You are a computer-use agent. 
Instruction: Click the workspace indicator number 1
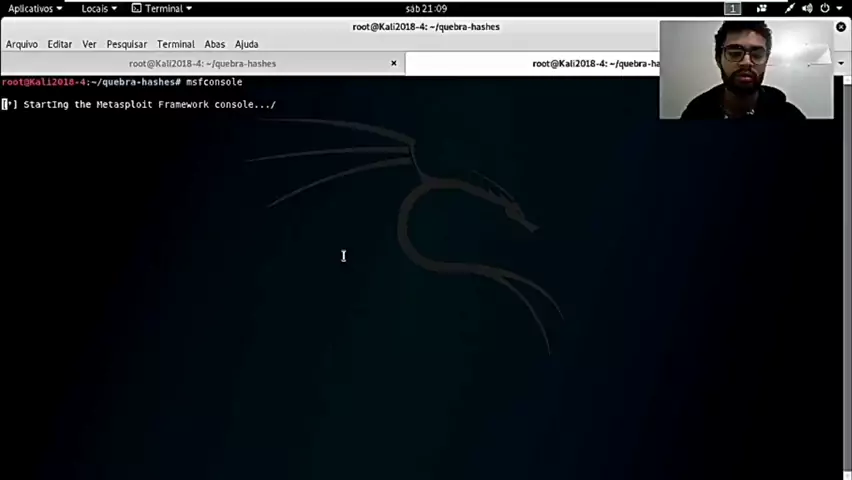pyautogui.click(x=732, y=8)
